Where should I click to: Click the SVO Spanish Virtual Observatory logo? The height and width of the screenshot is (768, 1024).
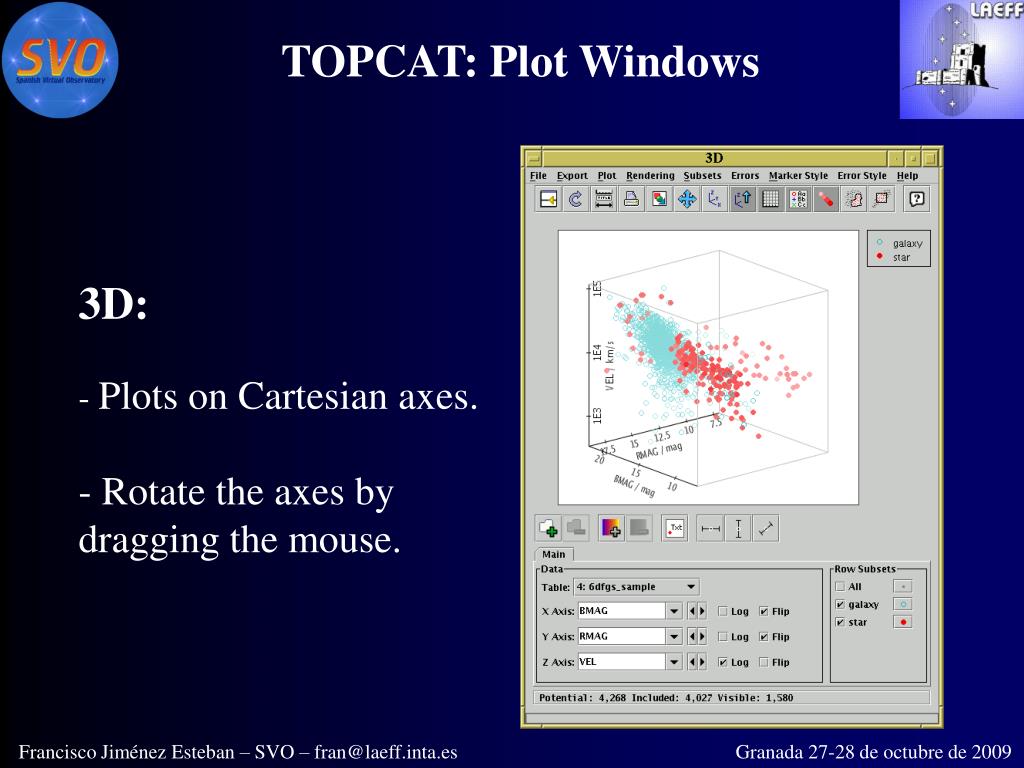click(60, 60)
